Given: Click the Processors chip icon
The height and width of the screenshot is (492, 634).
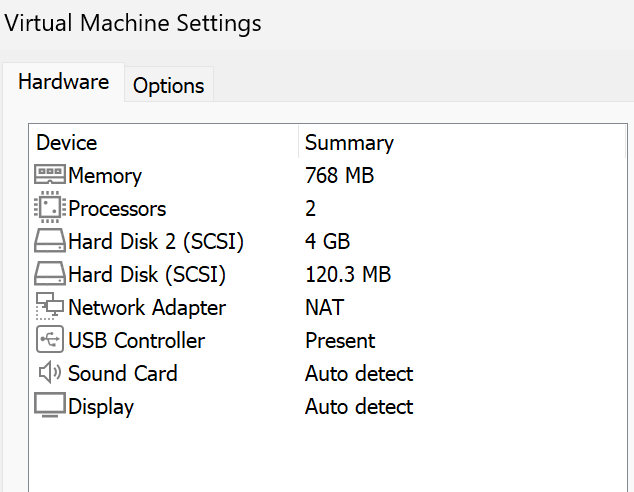Looking at the screenshot, I should (x=50, y=208).
